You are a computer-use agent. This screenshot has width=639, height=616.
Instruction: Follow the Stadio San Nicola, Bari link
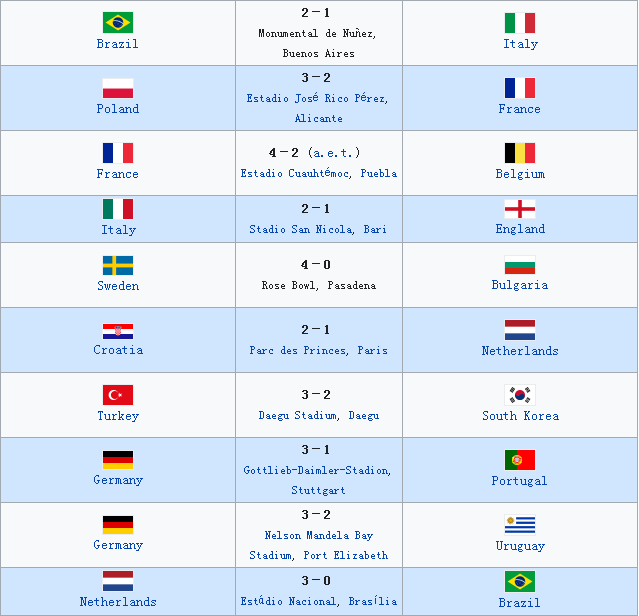(x=318, y=229)
